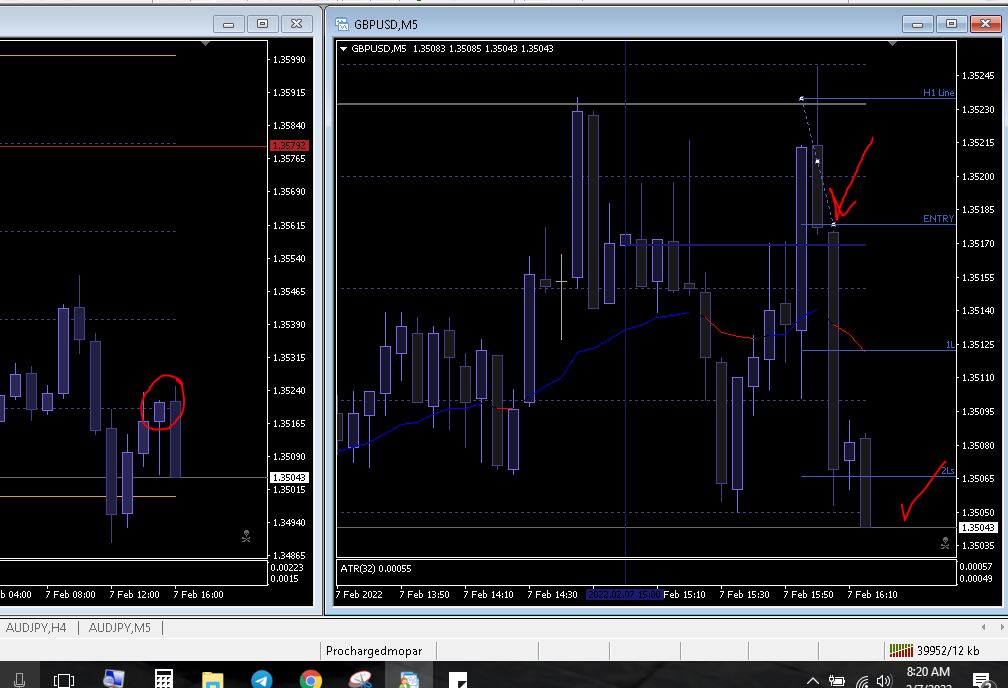Click the chart shift triangle on GBPUSD chart
1008x688 pixels.
(x=892, y=43)
